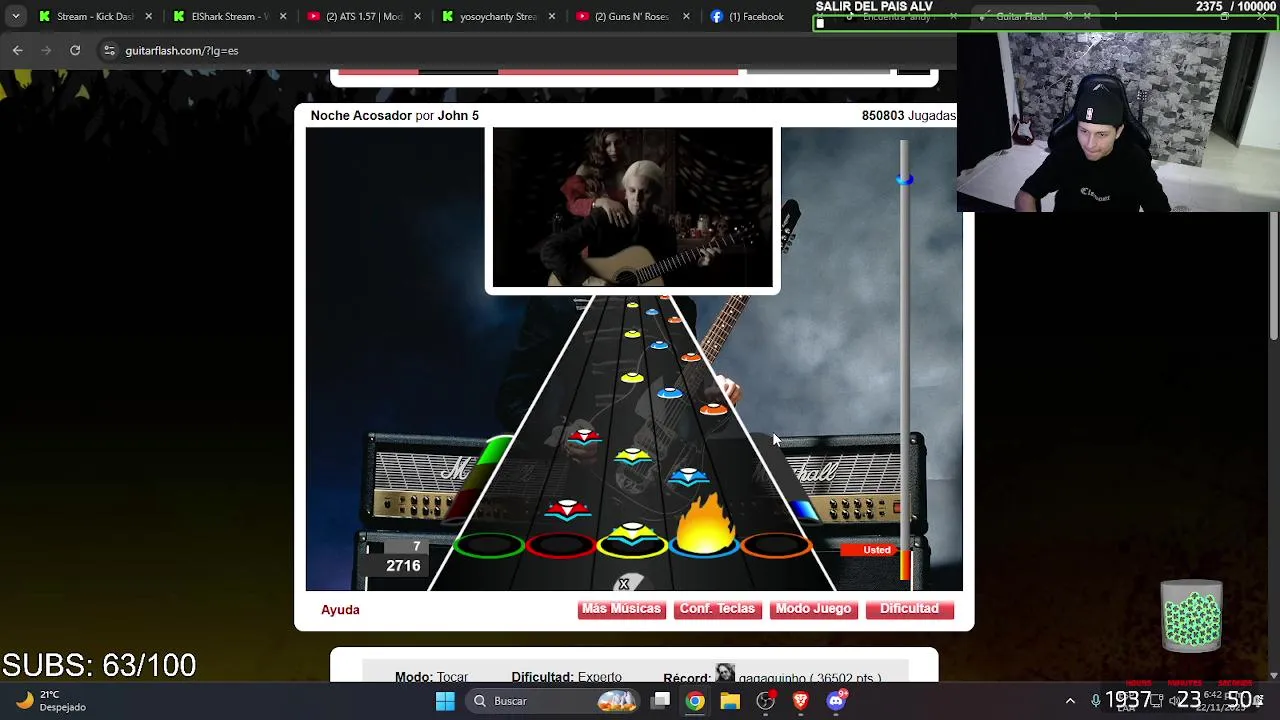Click the SUBS: 63/100 counter overlay
Viewport: 1280px width, 720px height.
99,665
